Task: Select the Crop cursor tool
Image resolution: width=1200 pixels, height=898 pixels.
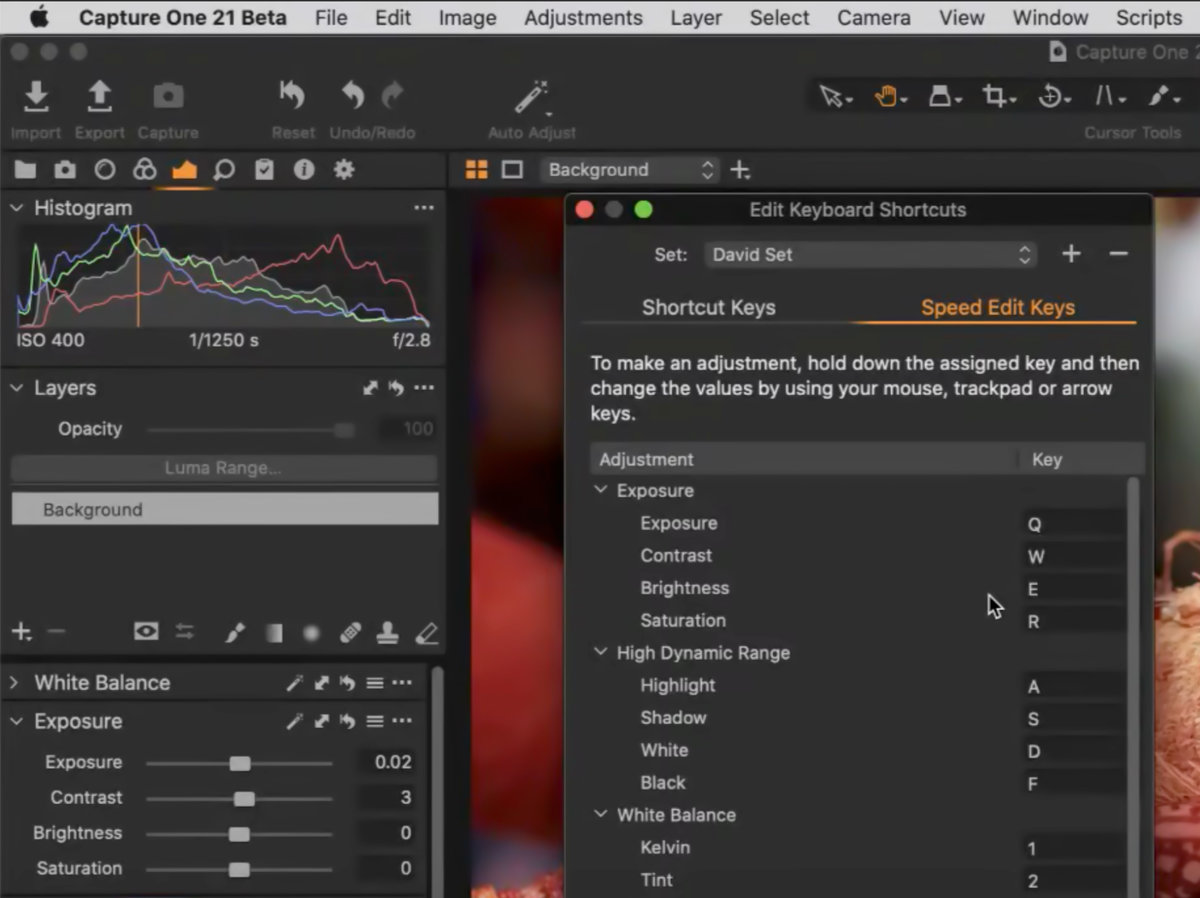Action: coord(997,97)
